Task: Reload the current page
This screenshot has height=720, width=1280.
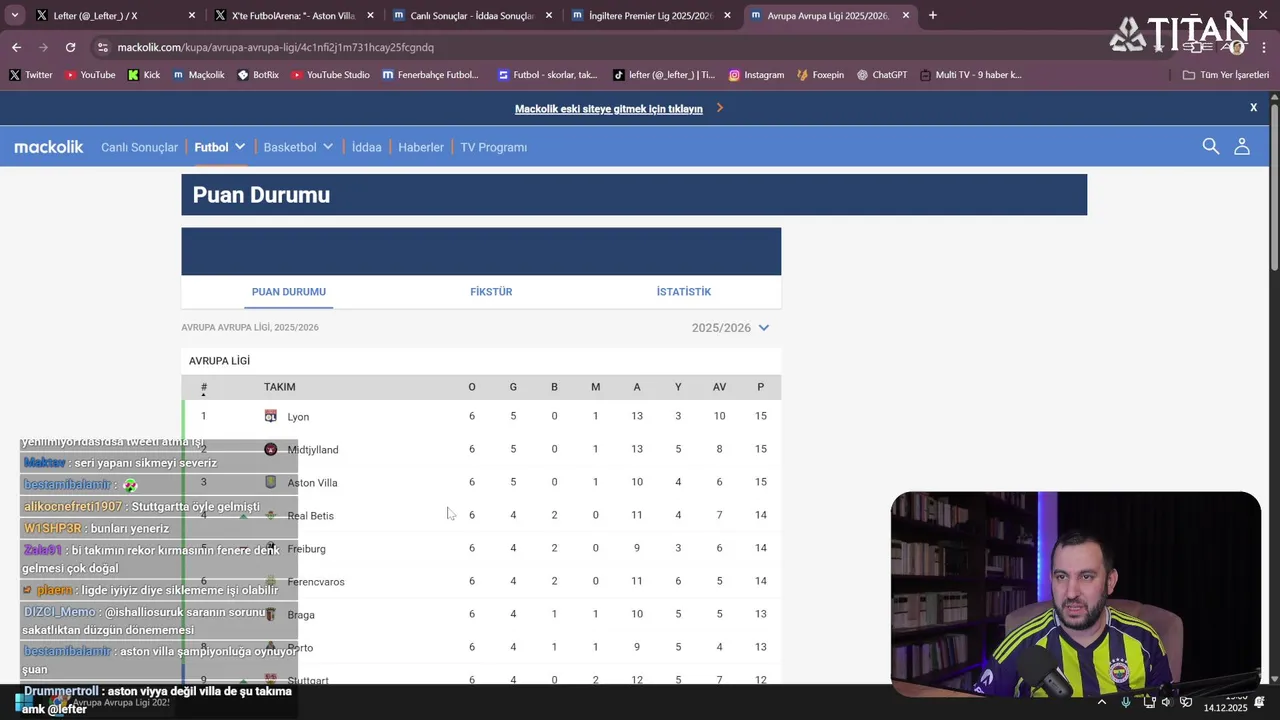Action: click(x=70, y=47)
